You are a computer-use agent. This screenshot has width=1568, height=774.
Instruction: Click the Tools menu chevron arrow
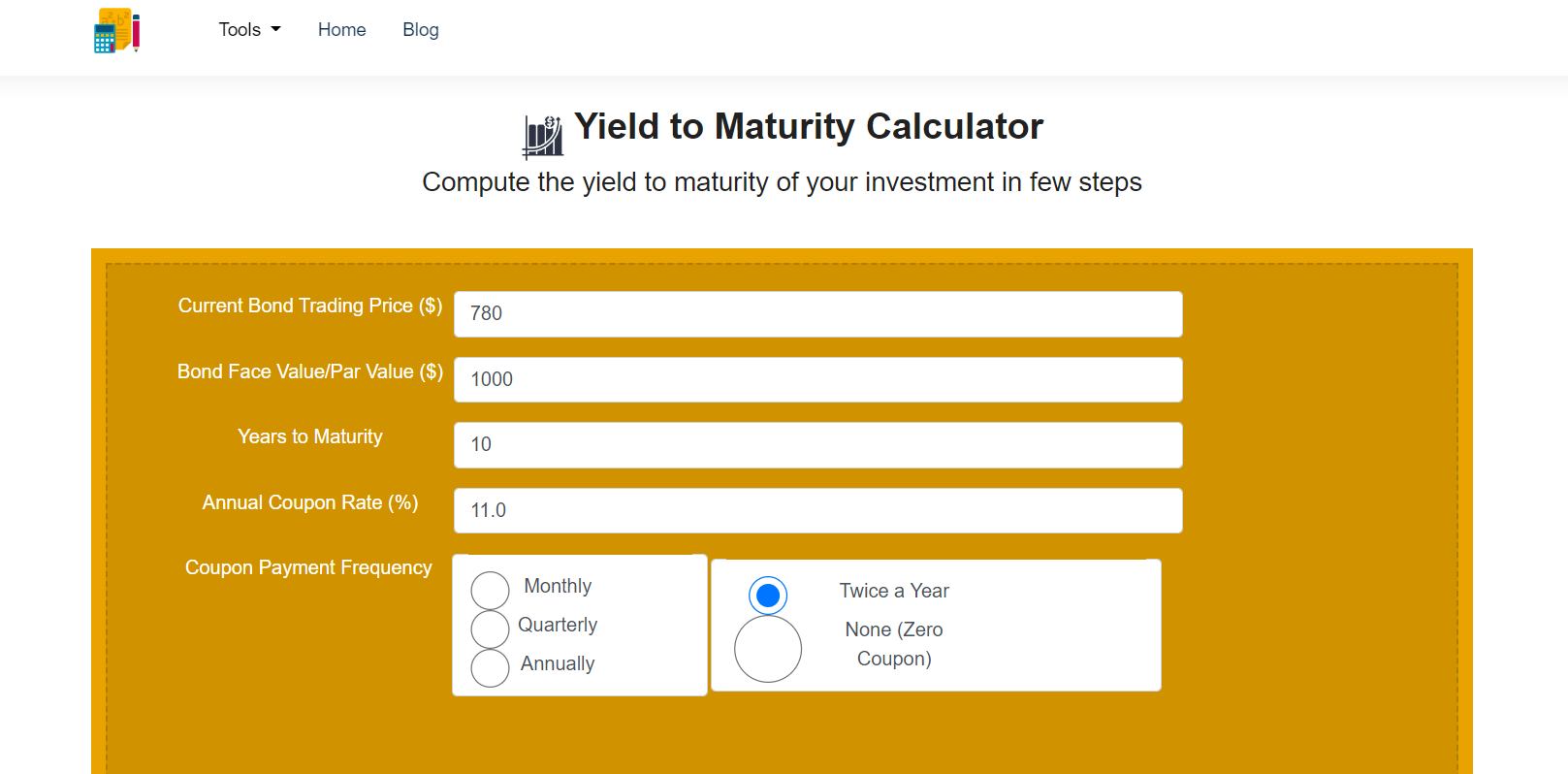click(276, 30)
